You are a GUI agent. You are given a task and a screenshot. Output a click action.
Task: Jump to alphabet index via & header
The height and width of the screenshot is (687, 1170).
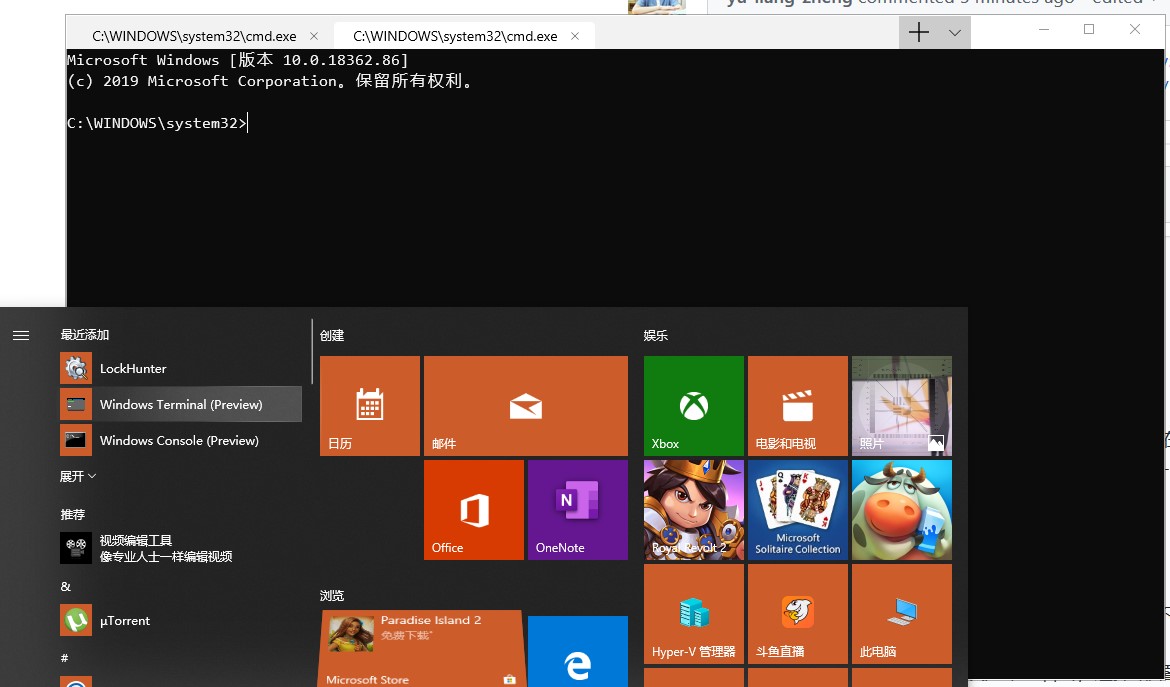(66, 586)
